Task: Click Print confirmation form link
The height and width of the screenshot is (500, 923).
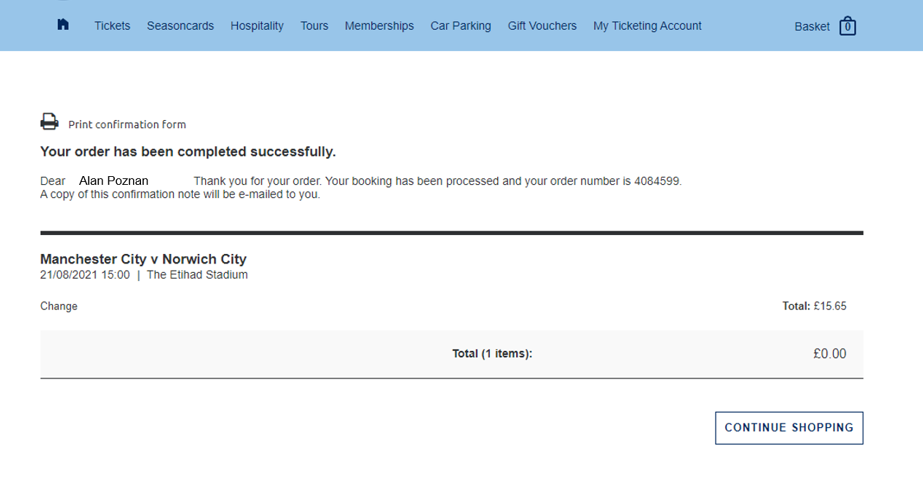Action: point(127,124)
